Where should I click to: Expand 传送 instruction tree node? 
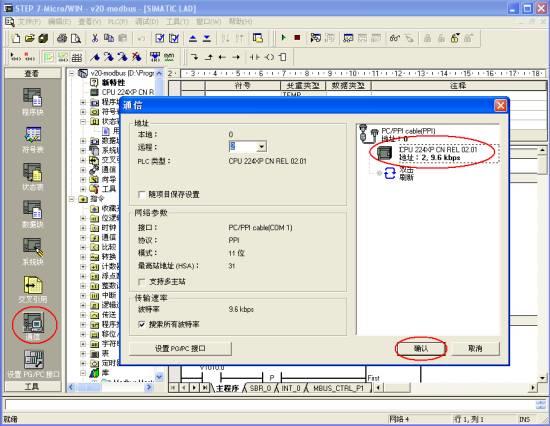pyautogui.click(x=83, y=315)
